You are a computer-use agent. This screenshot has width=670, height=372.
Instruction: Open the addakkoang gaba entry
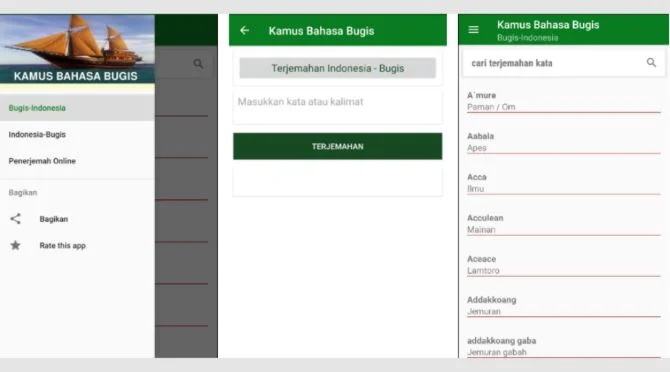coord(564,346)
